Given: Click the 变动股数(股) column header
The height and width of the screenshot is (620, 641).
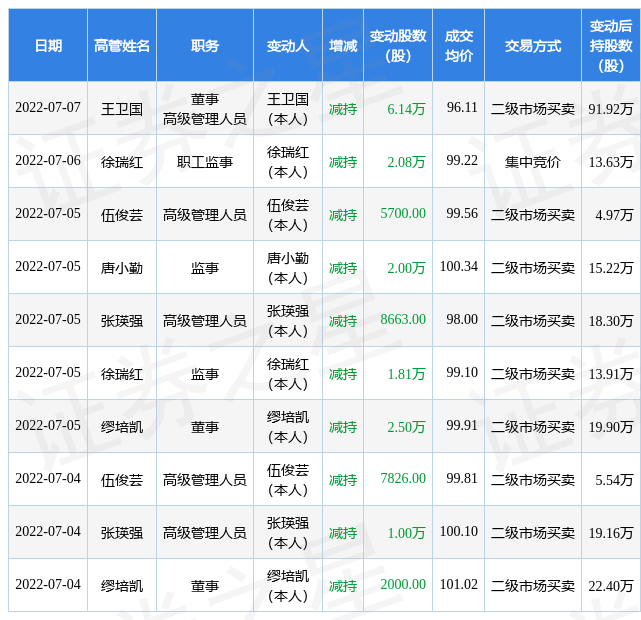Looking at the screenshot, I should (398, 45).
